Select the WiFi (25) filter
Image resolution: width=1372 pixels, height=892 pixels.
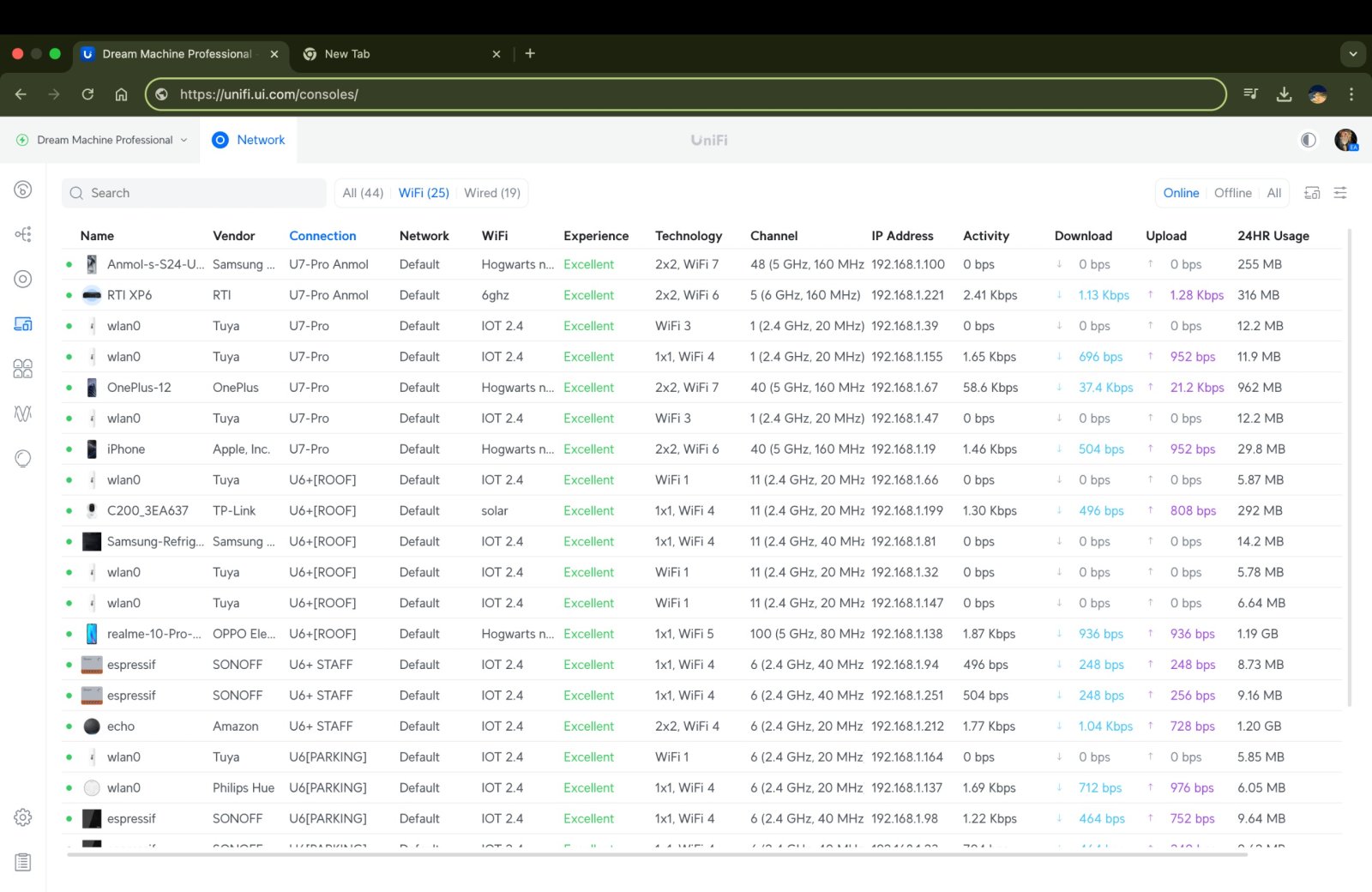tap(424, 193)
